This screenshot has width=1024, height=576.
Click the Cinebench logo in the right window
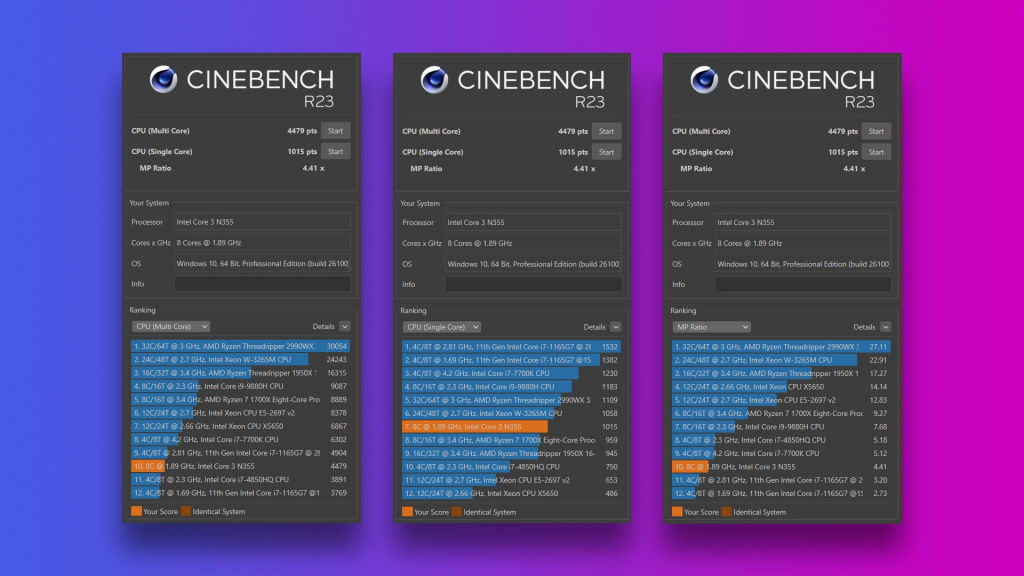[706, 80]
